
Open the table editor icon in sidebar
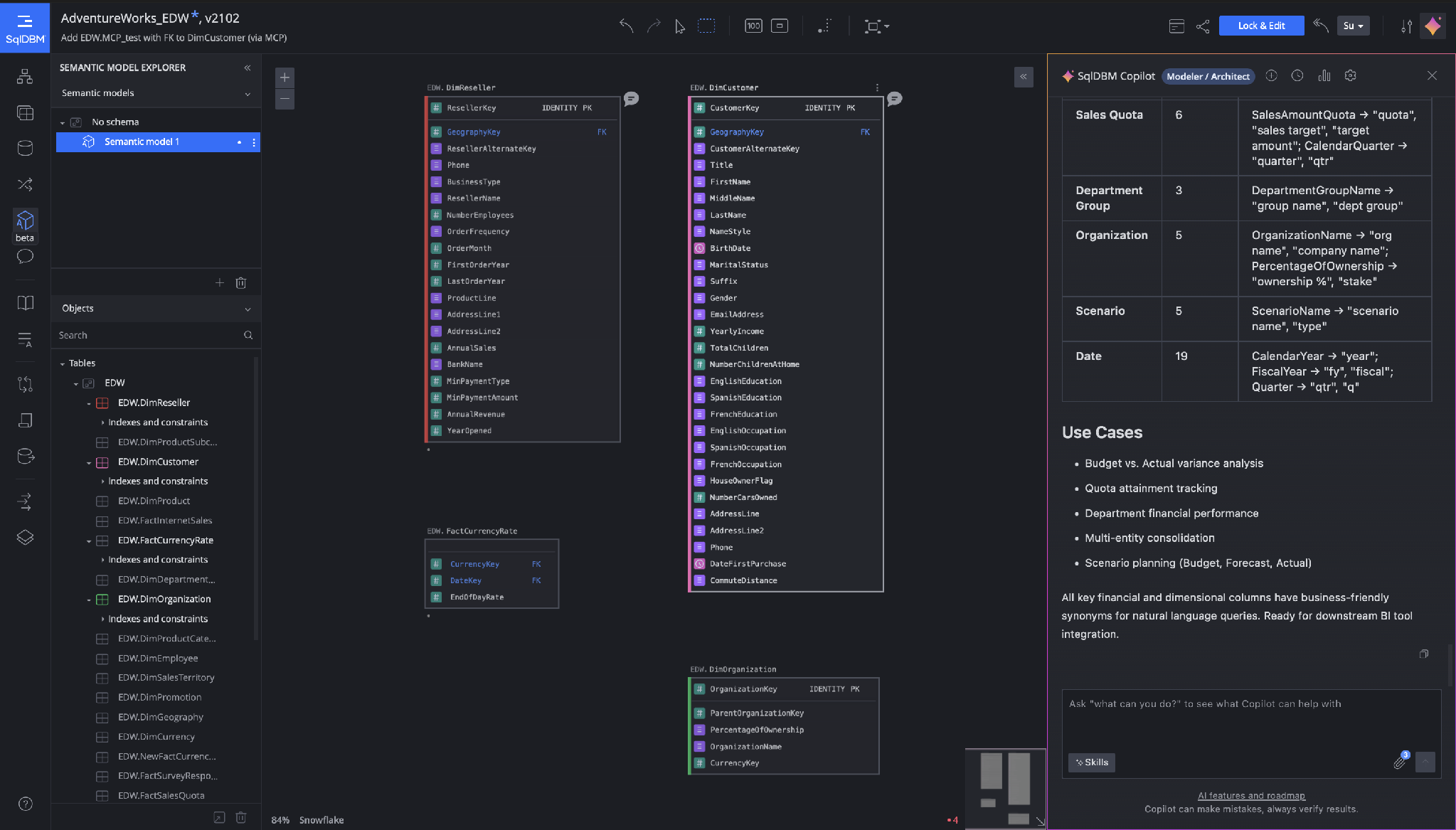pos(25,112)
